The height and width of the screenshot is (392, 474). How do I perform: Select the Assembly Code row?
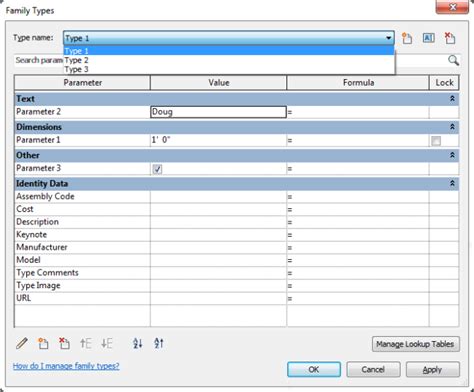tap(237, 197)
